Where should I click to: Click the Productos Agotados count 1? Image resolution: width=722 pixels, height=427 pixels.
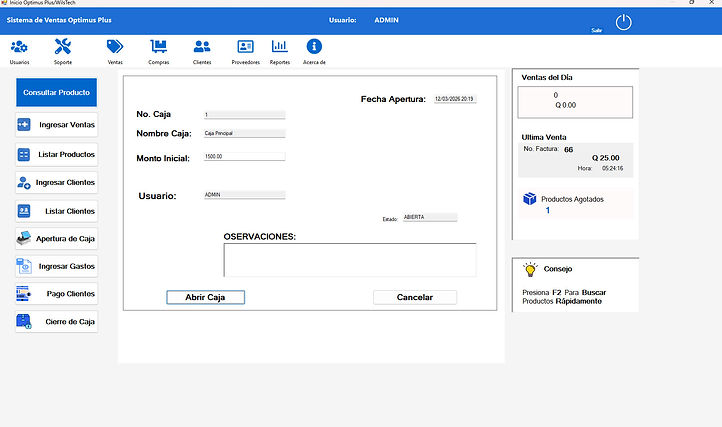pos(547,211)
